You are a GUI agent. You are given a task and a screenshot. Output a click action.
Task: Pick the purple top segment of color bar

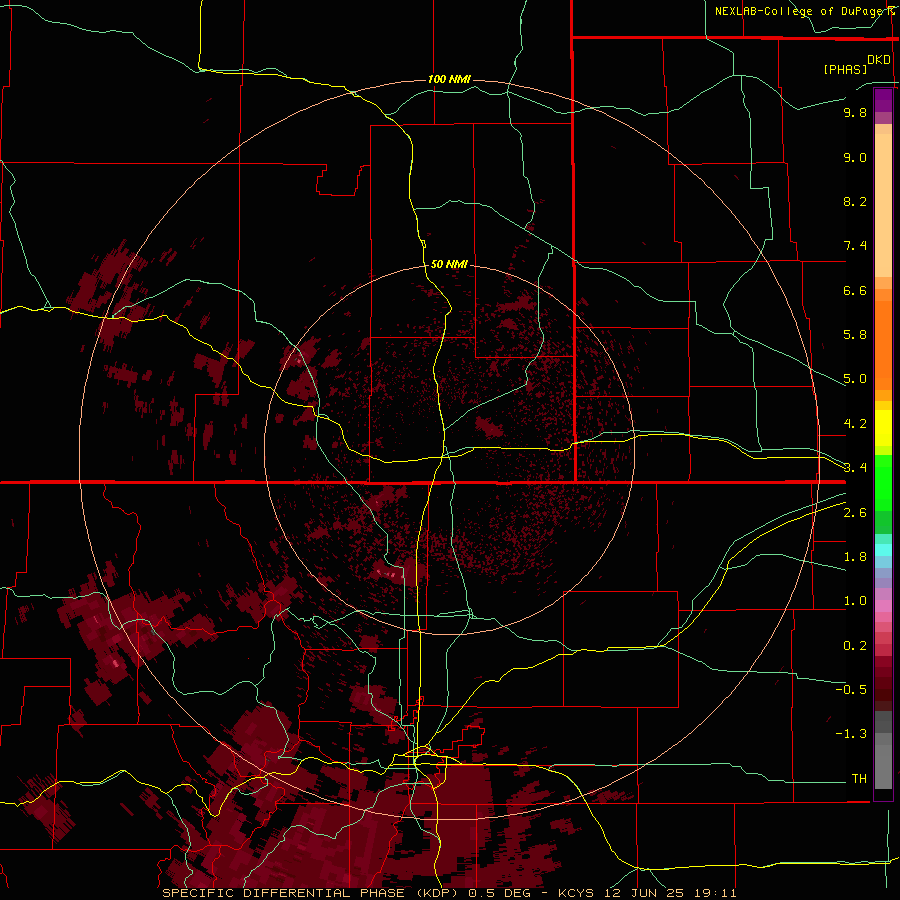(883, 100)
